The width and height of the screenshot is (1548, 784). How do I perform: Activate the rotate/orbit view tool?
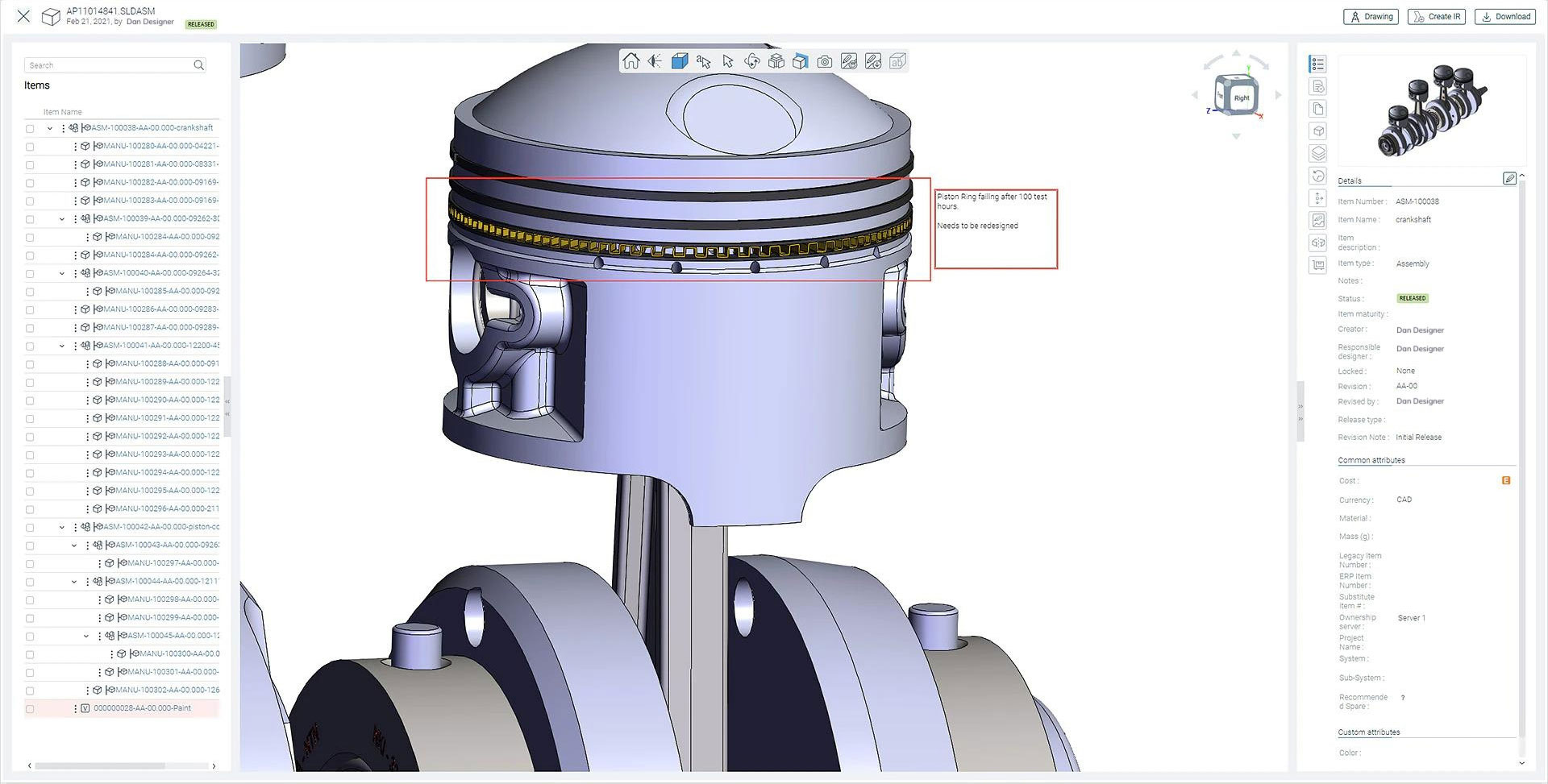coord(751,61)
